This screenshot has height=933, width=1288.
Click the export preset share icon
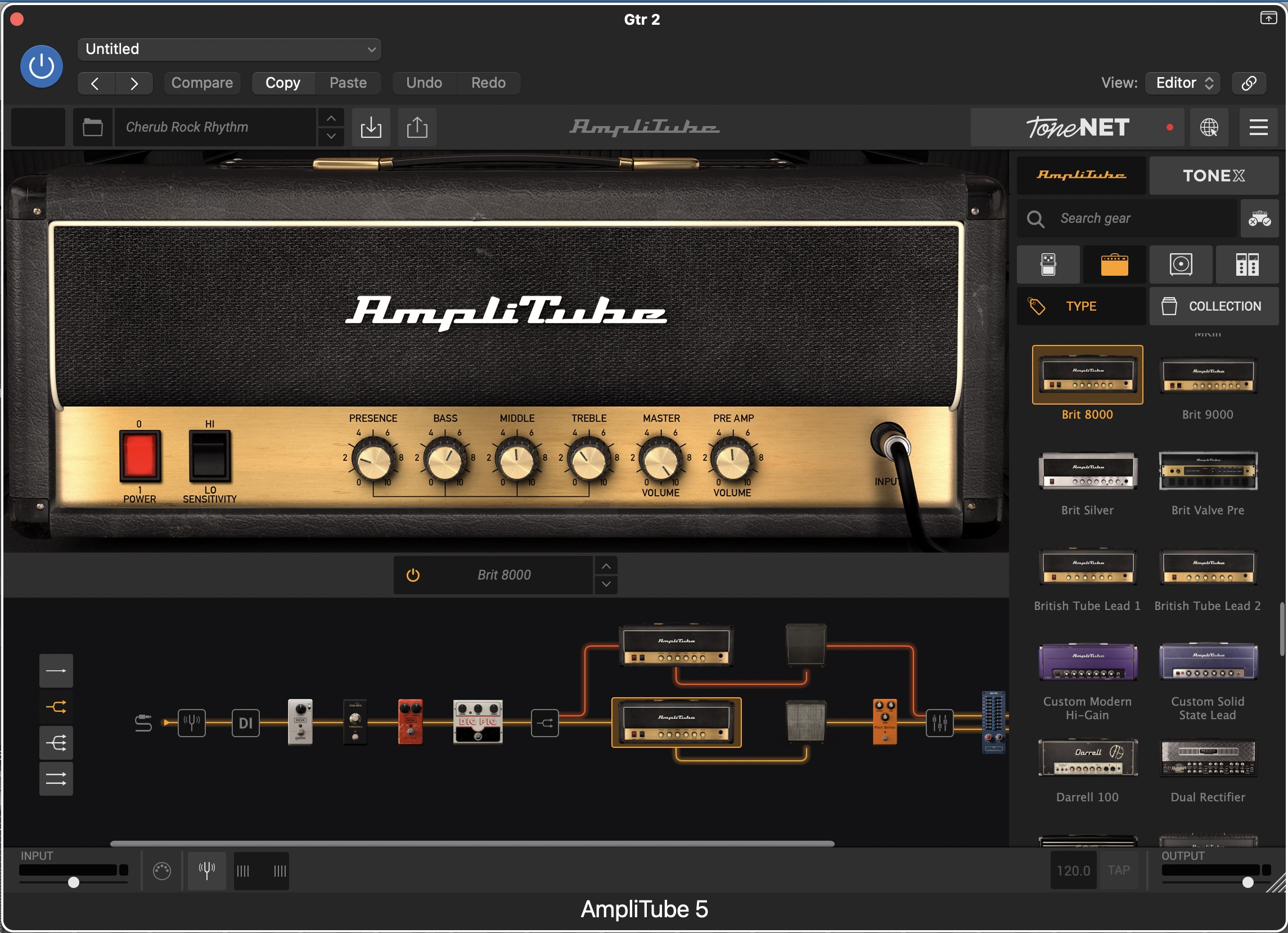point(417,127)
